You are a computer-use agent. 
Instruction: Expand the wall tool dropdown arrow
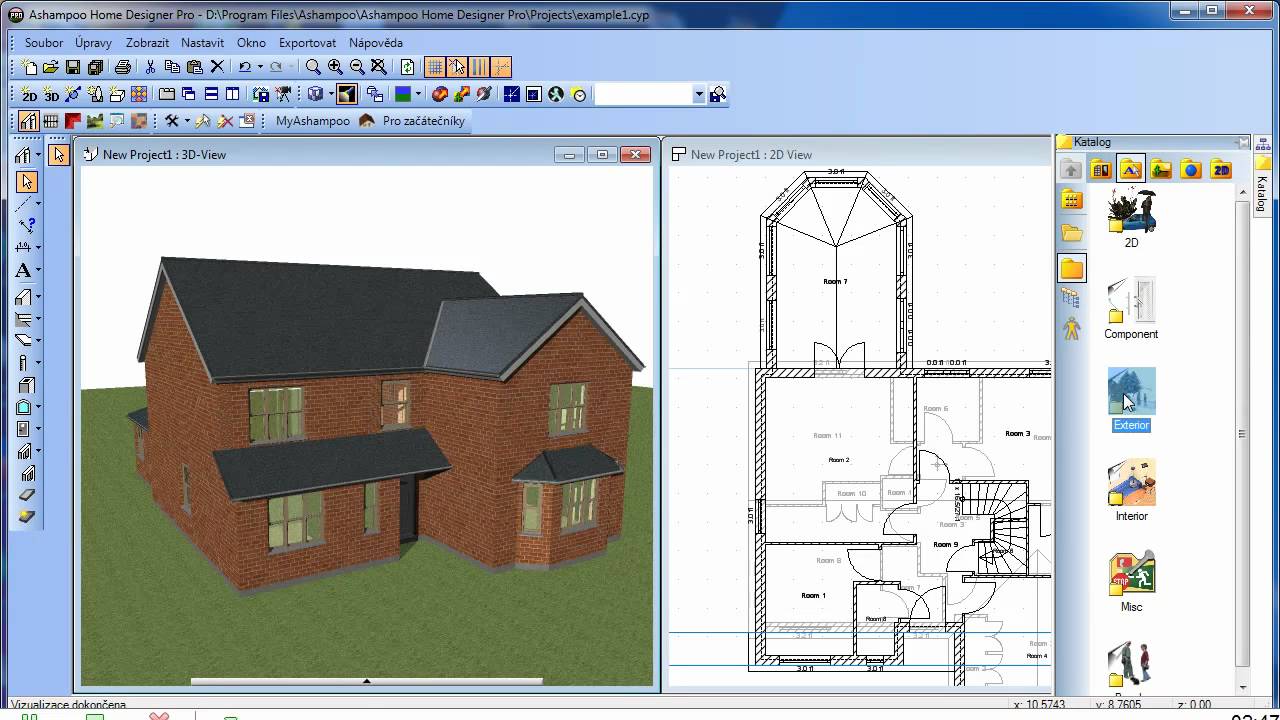(38, 155)
